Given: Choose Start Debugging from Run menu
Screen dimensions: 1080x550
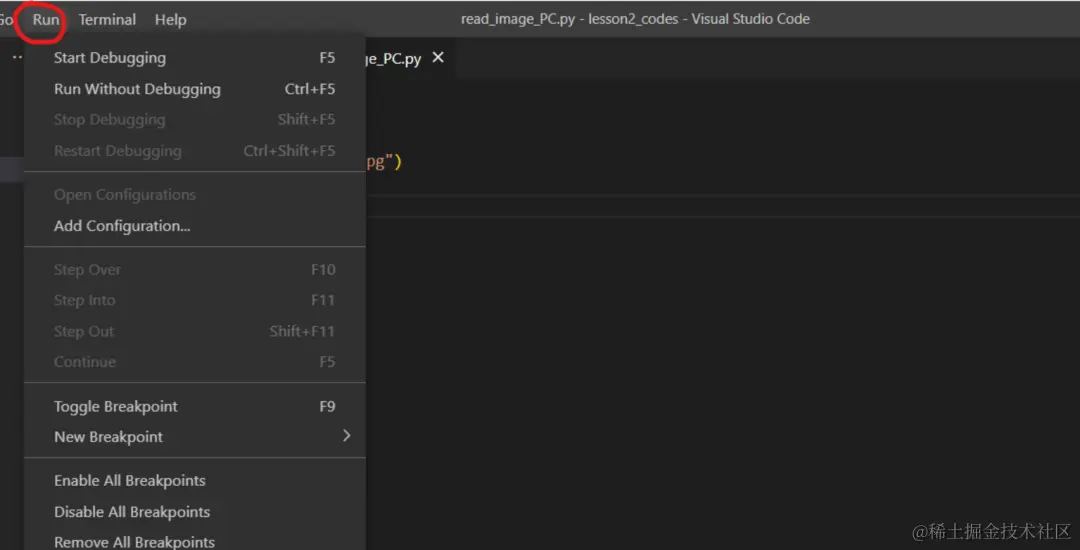Looking at the screenshot, I should point(195,58).
